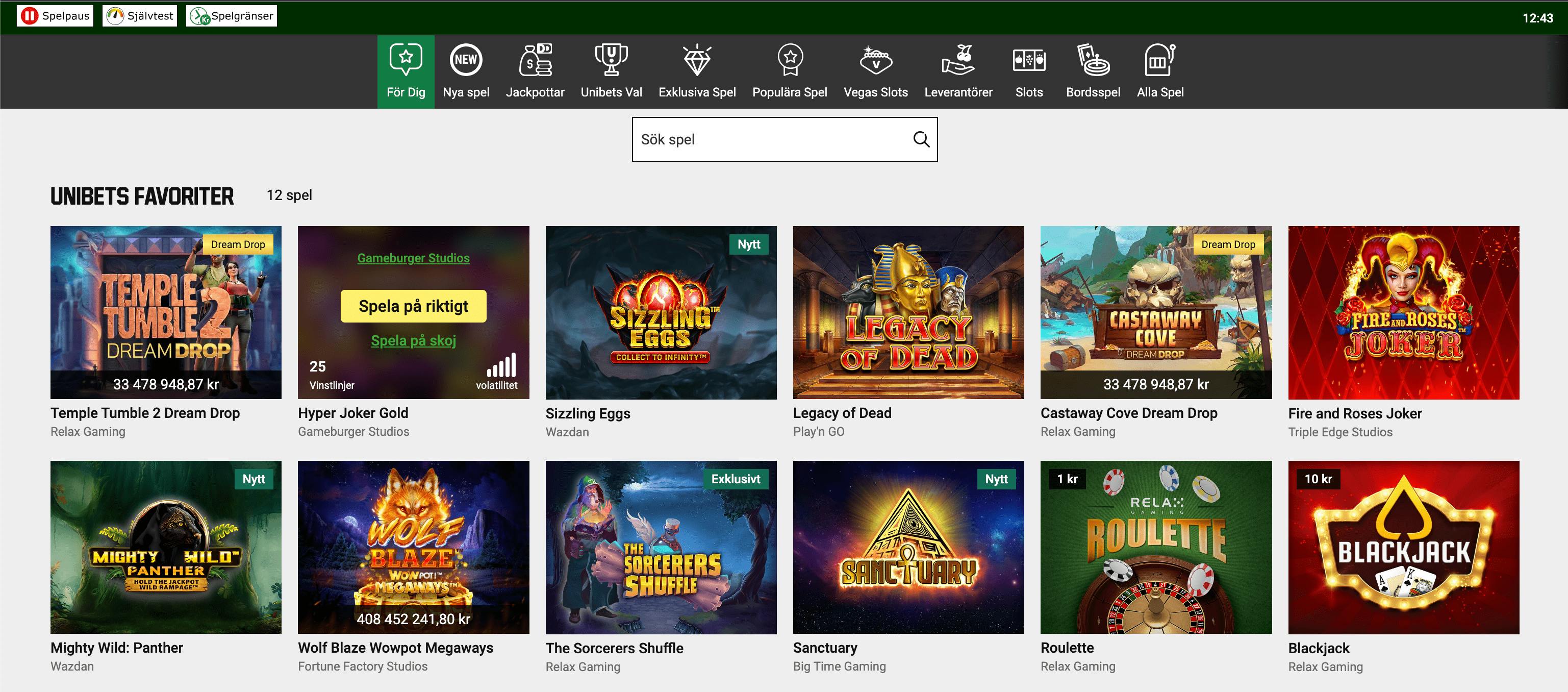The width and height of the screenshot is (1568, 692).
Task: Click the Alla Spel slot machine icon
Action: coord(1160,60)
